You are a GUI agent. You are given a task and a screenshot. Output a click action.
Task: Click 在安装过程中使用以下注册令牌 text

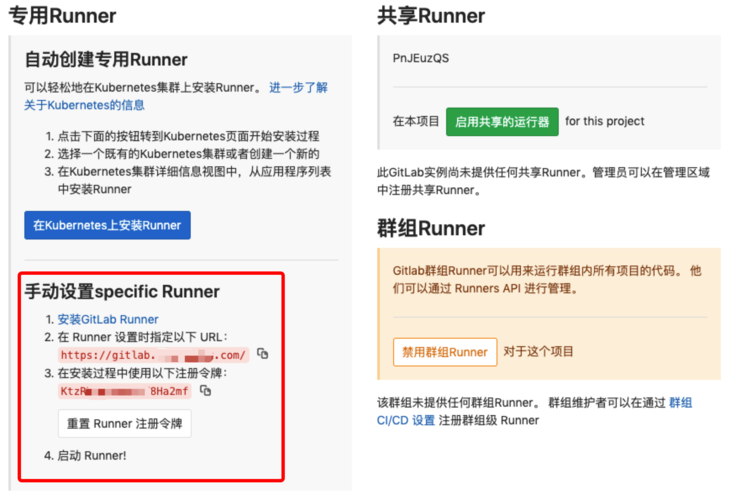pyautogui.click(x=143, y=373)
